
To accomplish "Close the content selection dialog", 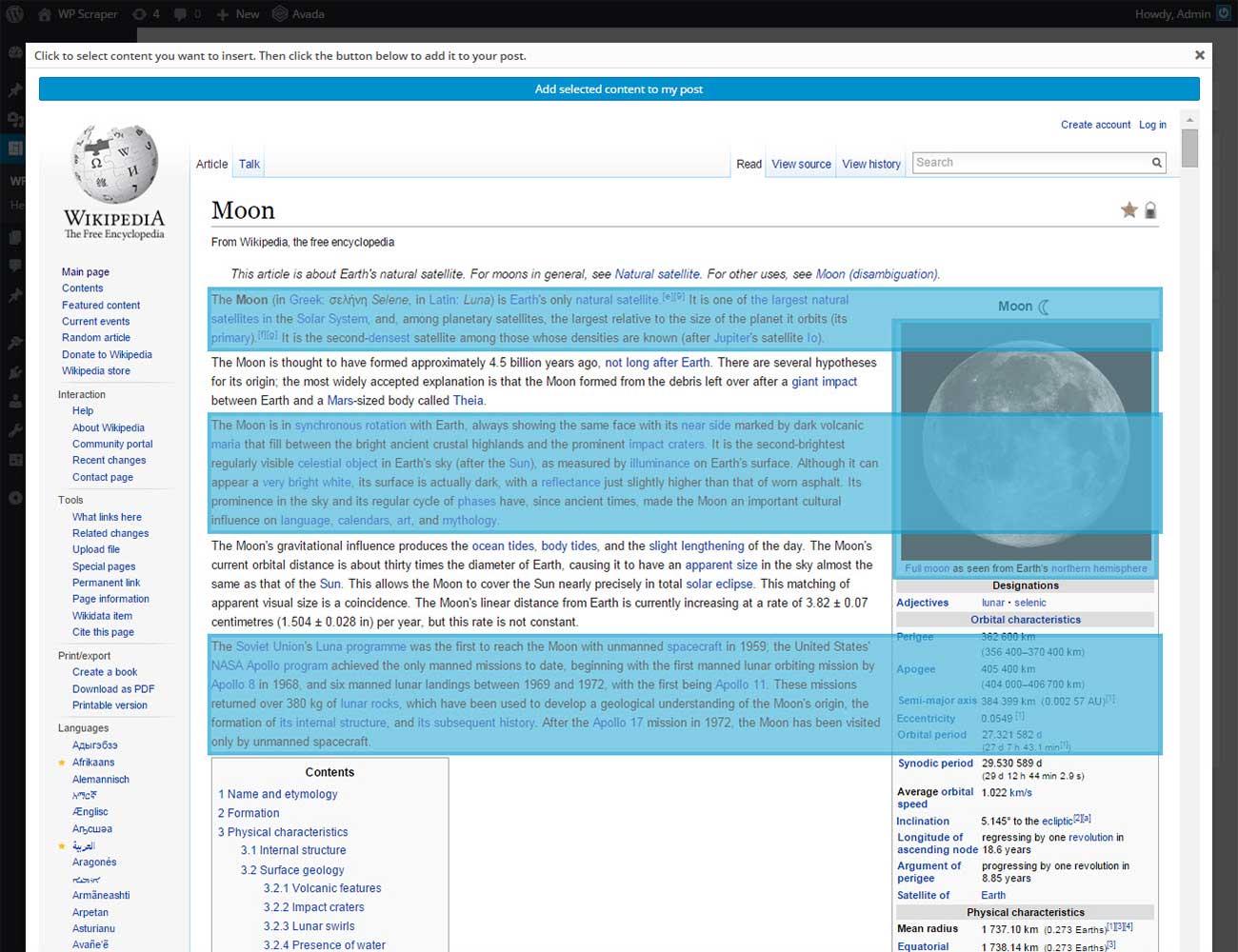I will click(x=1200, y=55).
